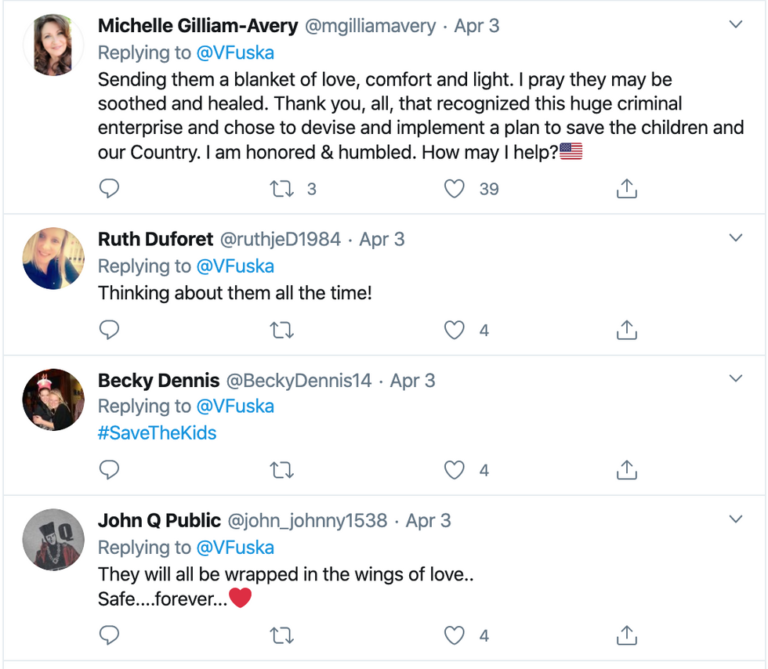Viewport: 768px width, 669px height.
Task: Retweet John Q Public's tweet
Action: tap(282, 636)
